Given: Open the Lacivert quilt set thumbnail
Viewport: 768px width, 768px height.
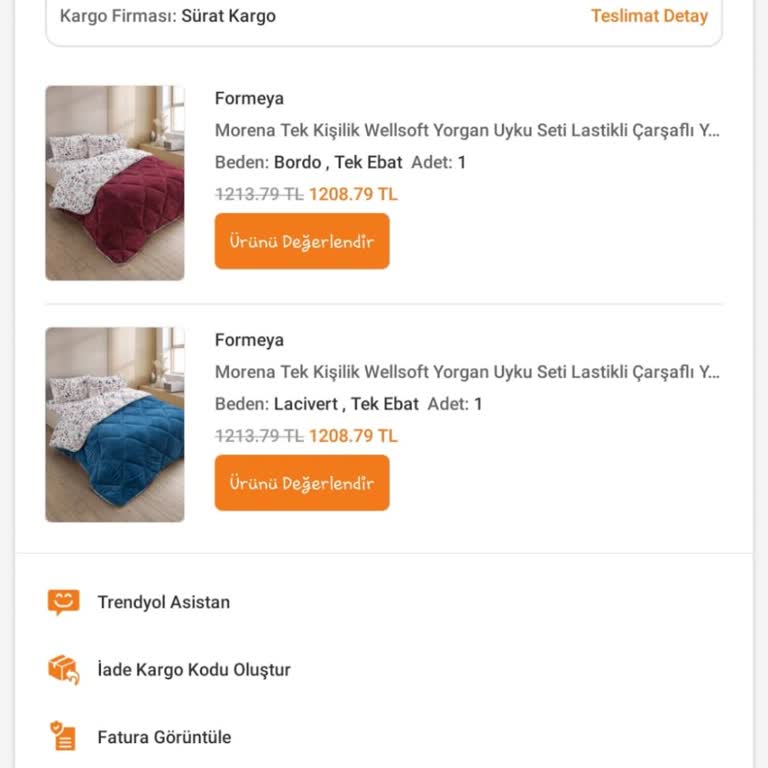Looking at the screenshot, I should click(x=115, y=425).
